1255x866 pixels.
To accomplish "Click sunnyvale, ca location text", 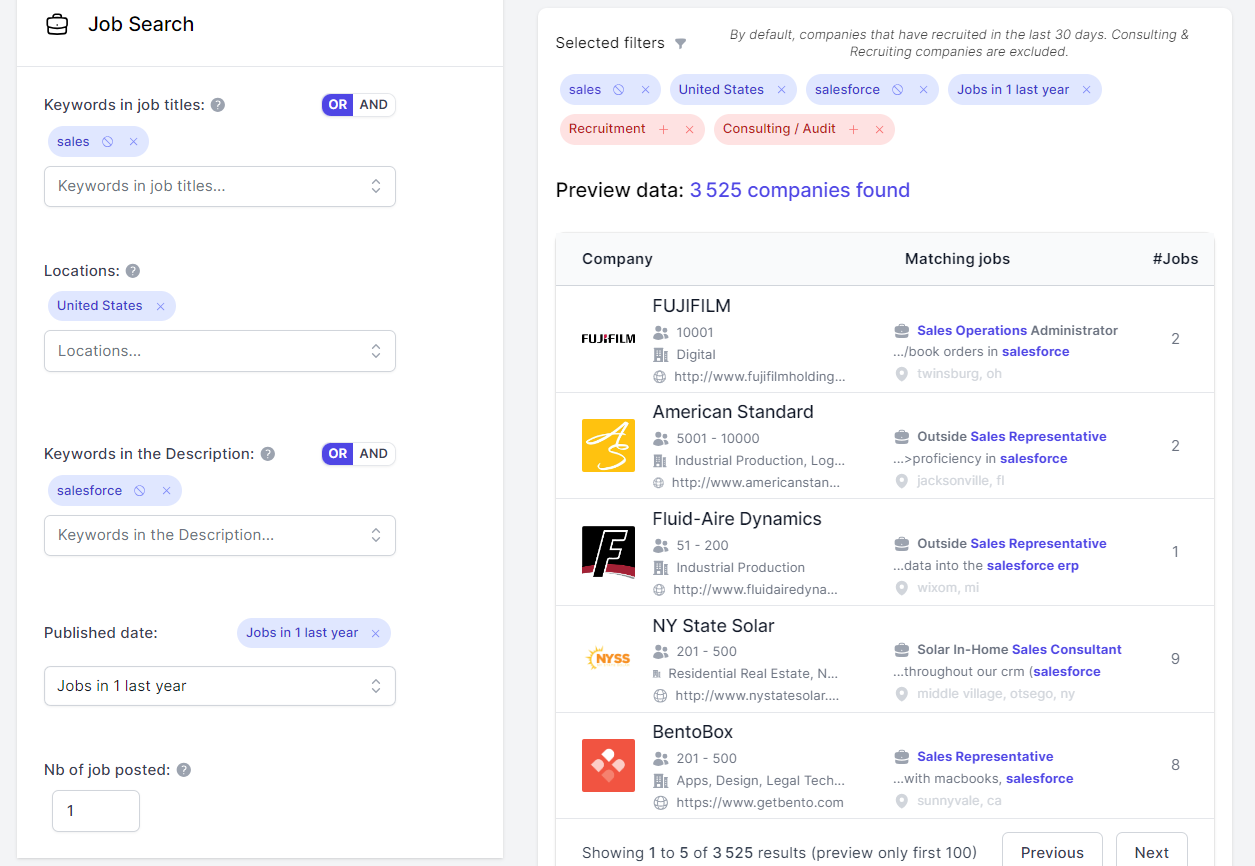I will 960,801.
